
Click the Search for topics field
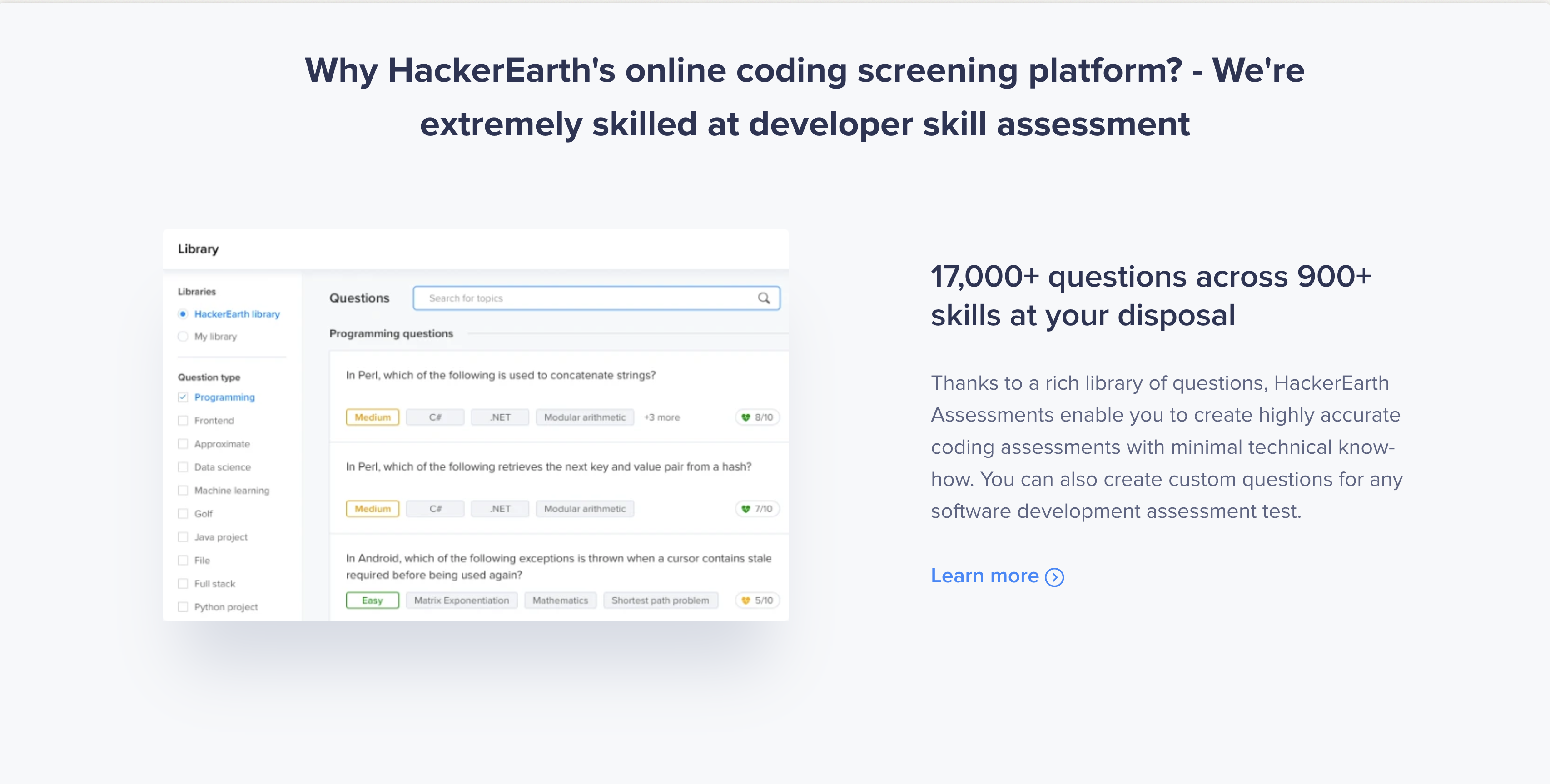point(596,298)
